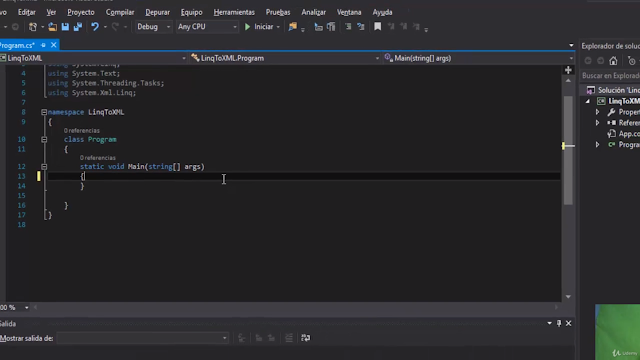Image resolution: width=640 pixels, height=360 pixels.
Task: Open the Depurar menu
Action: (158, 12)
